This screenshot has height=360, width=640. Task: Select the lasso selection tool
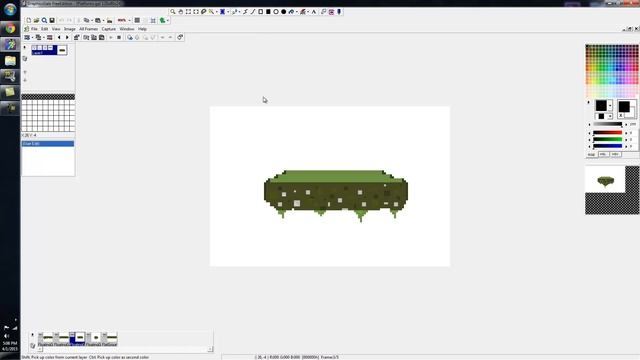204,12
